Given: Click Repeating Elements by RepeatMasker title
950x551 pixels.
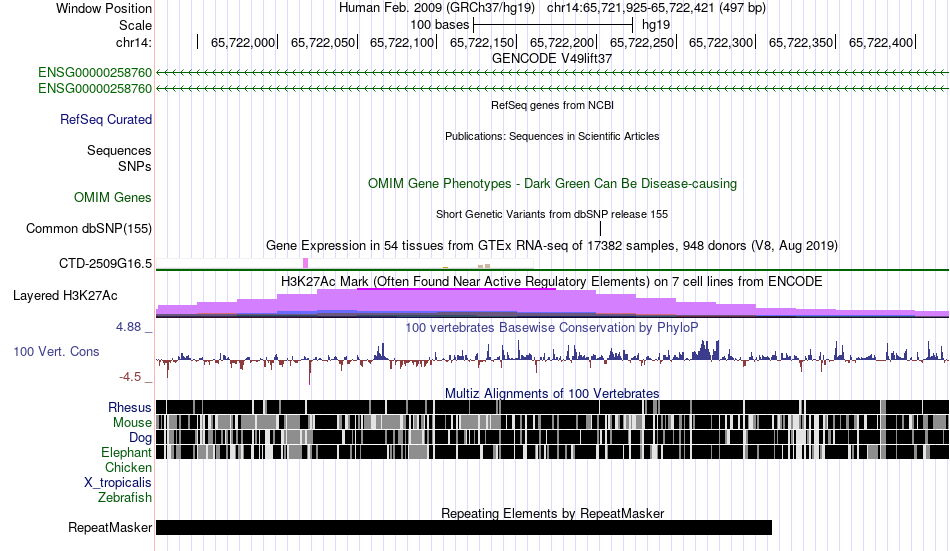Looking at the screenshot, I should [552, 513].
